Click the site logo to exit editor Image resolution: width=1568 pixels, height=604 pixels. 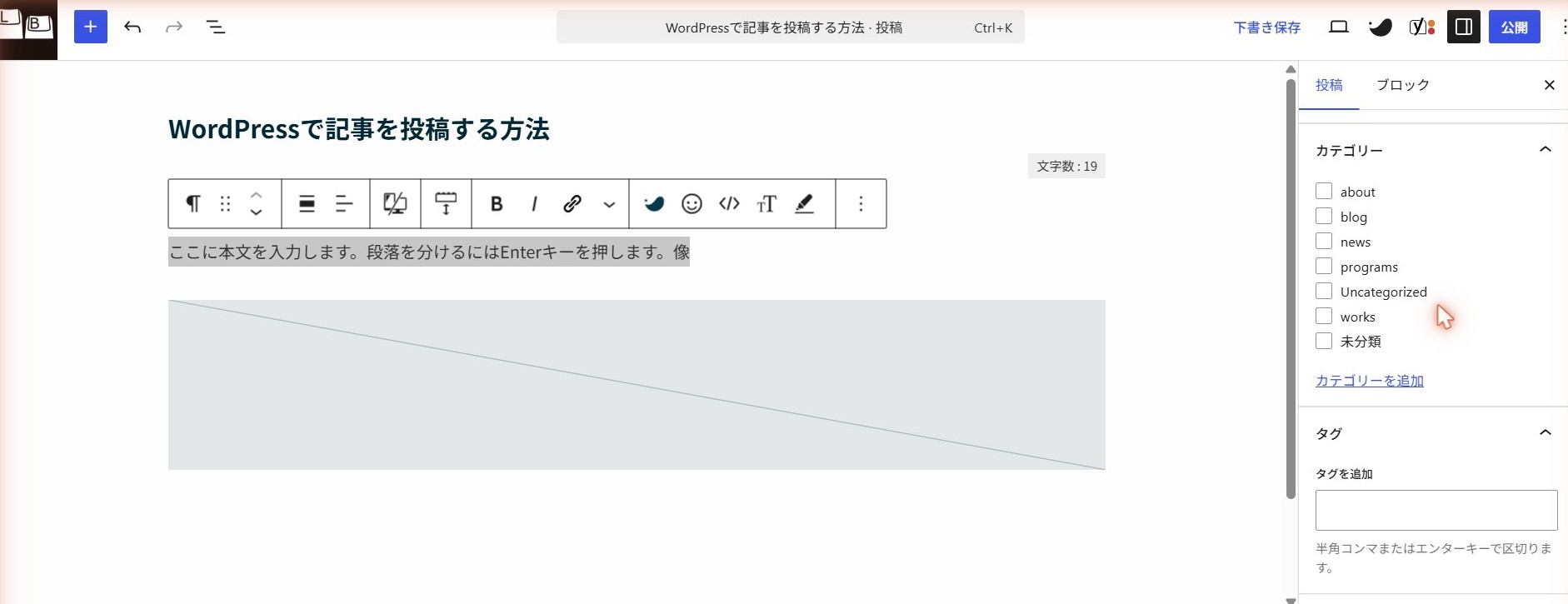[28, 29]
